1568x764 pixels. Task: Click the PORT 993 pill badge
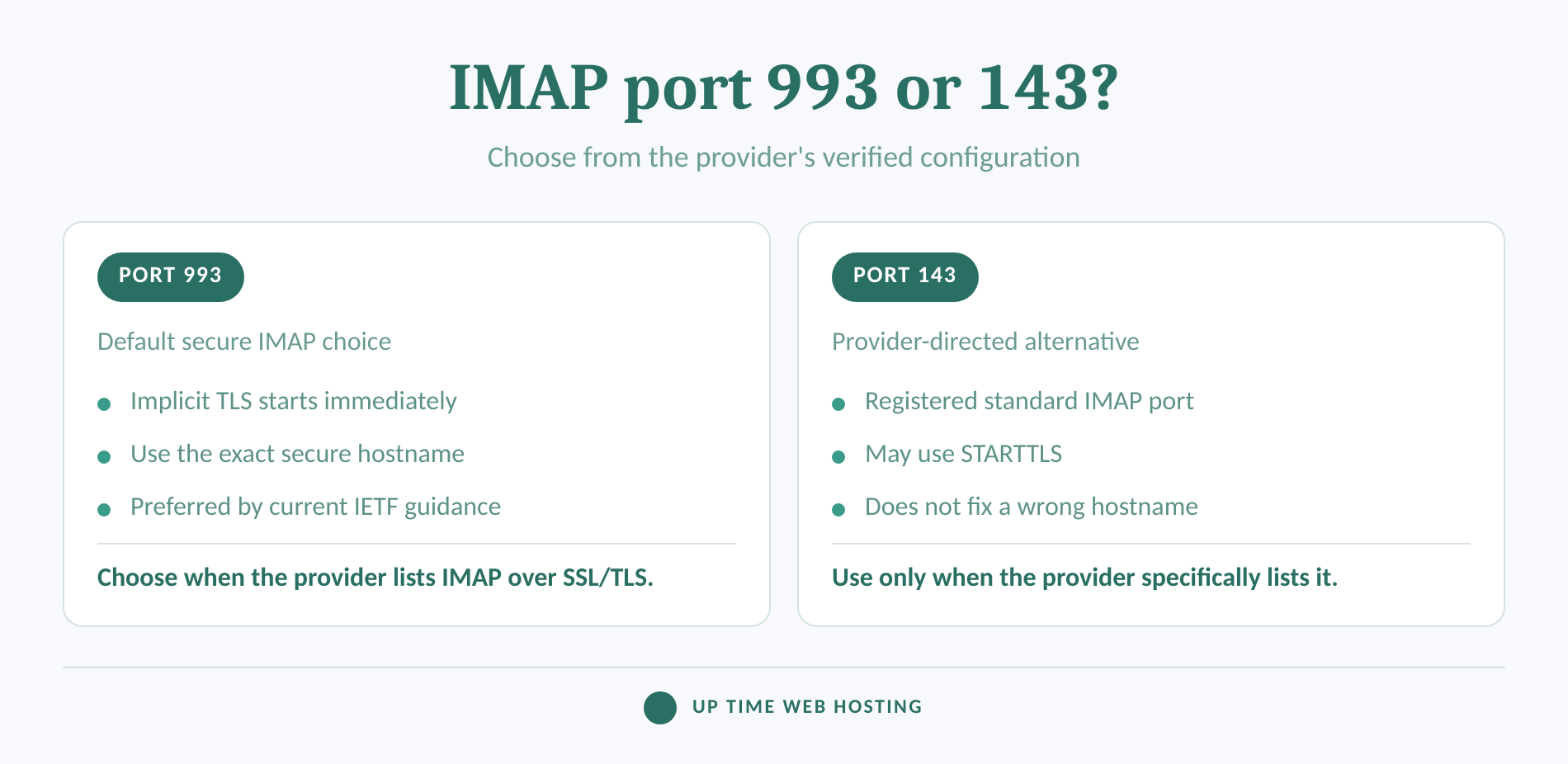pyautogui.click(x=171, y=276)
